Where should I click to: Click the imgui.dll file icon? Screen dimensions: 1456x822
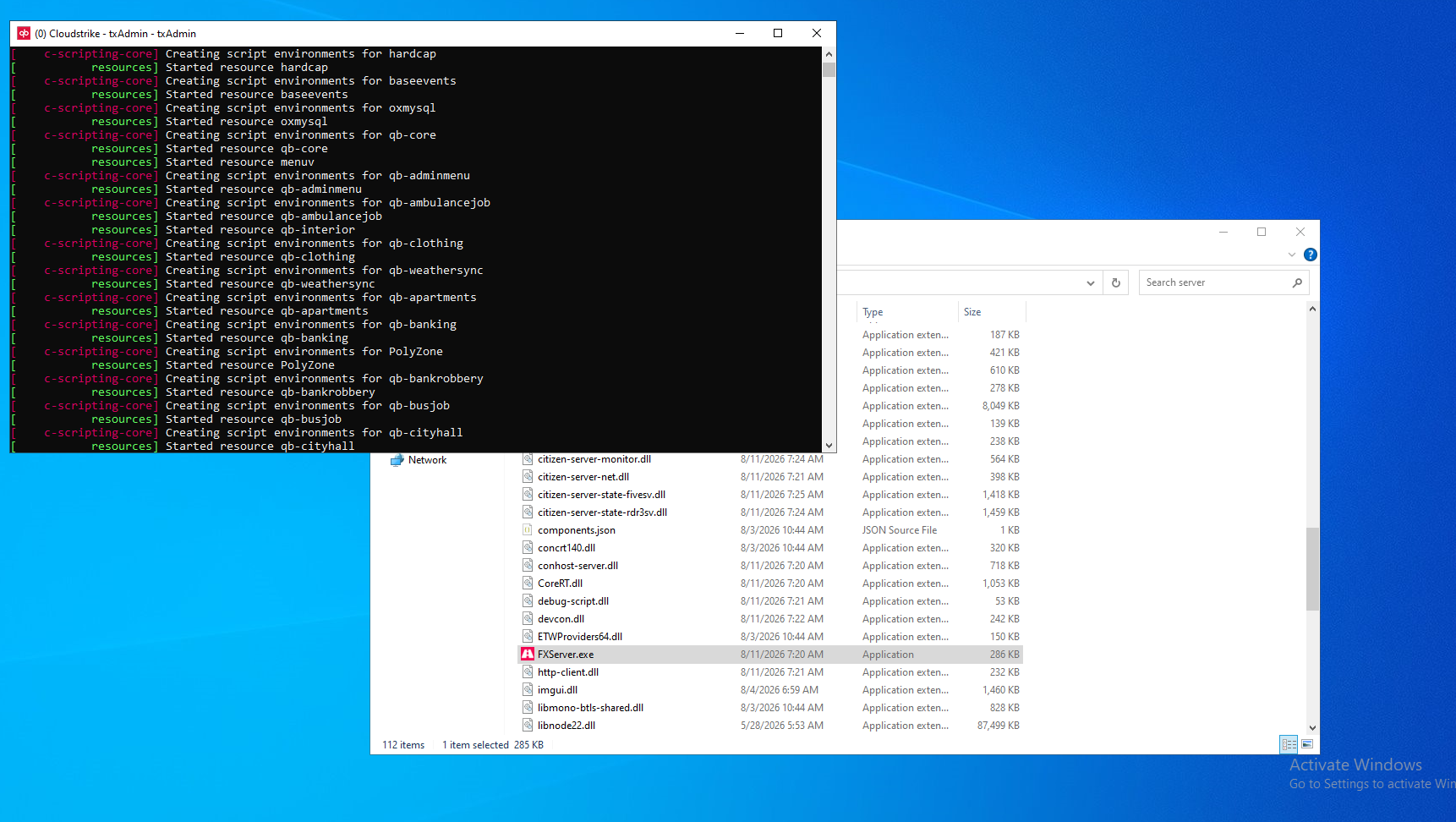click(x=528, y=690)
